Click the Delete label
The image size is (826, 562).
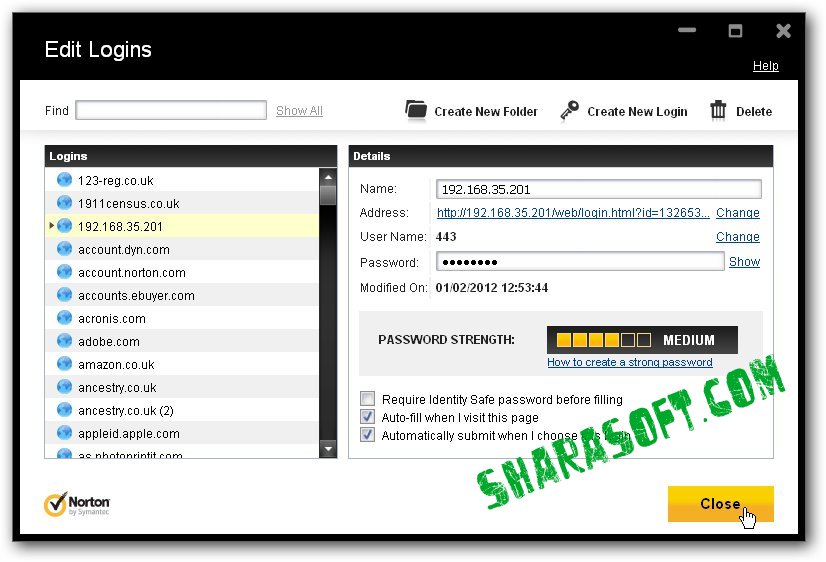point(754,112)
